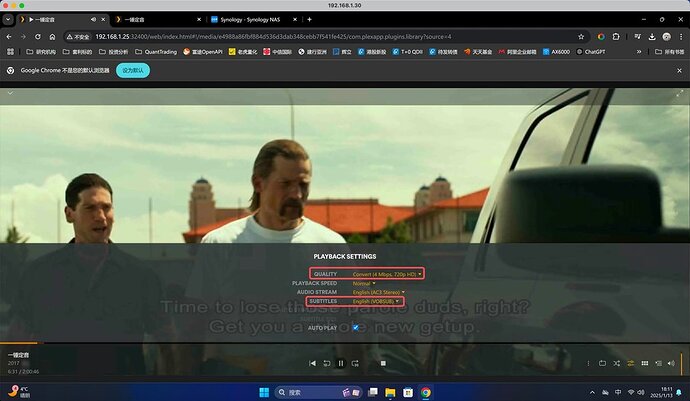Switch to the Synology NAS tab
This screenshot has height=401, width=690.
click(x=253, y=19)
